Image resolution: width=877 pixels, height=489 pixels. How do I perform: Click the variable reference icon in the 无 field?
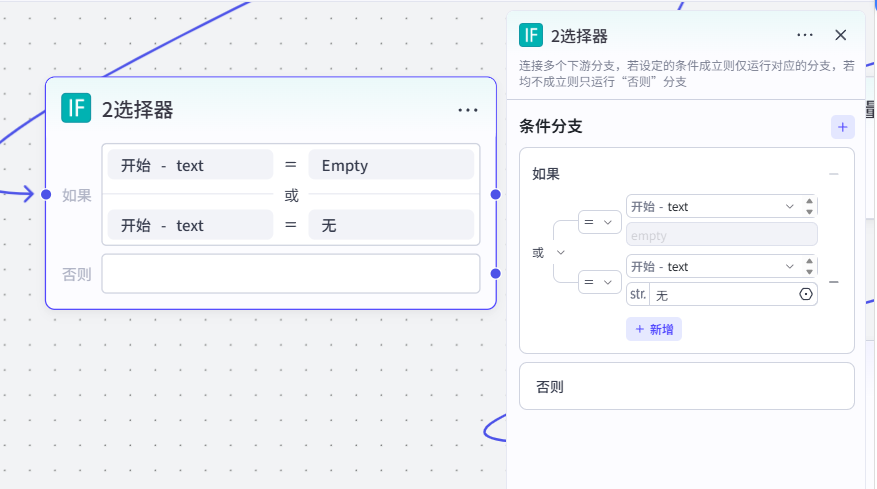[x=805, y=294]
